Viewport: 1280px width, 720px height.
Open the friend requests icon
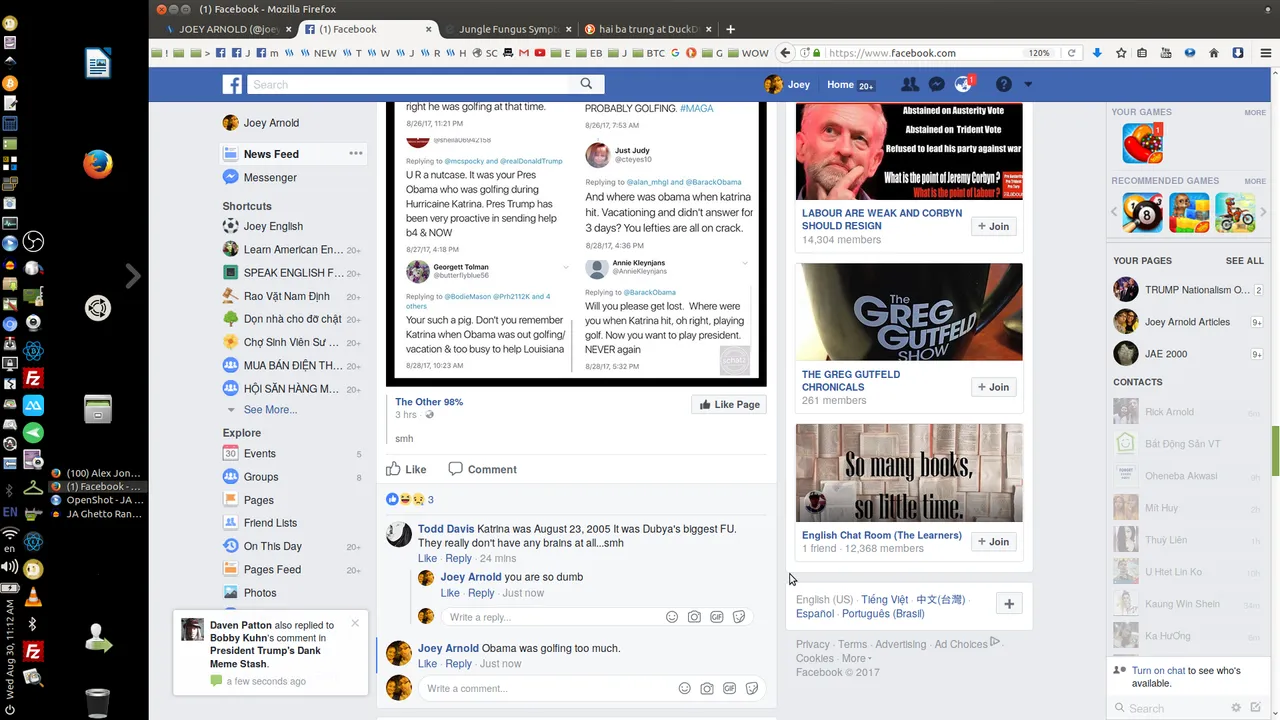pos(909,85)
